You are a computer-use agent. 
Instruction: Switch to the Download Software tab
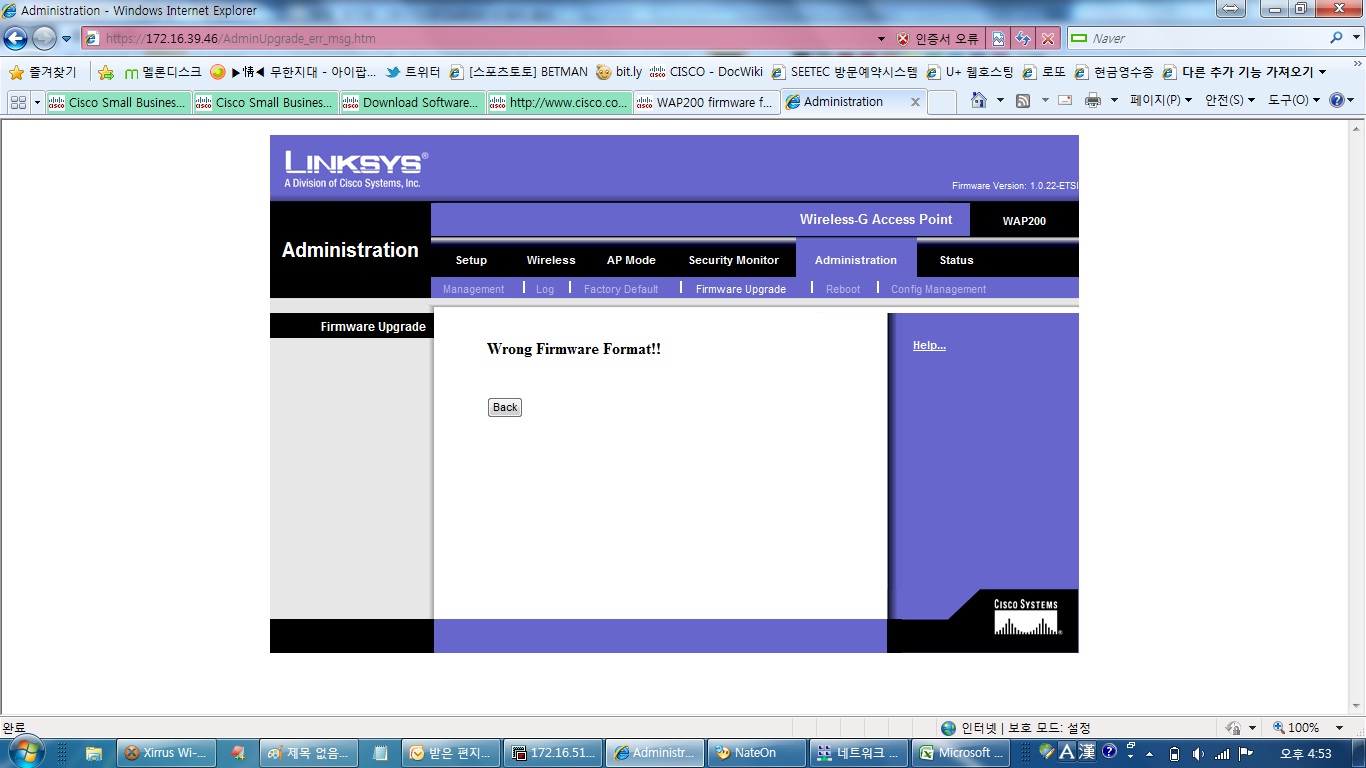click(x=412, y=102)
